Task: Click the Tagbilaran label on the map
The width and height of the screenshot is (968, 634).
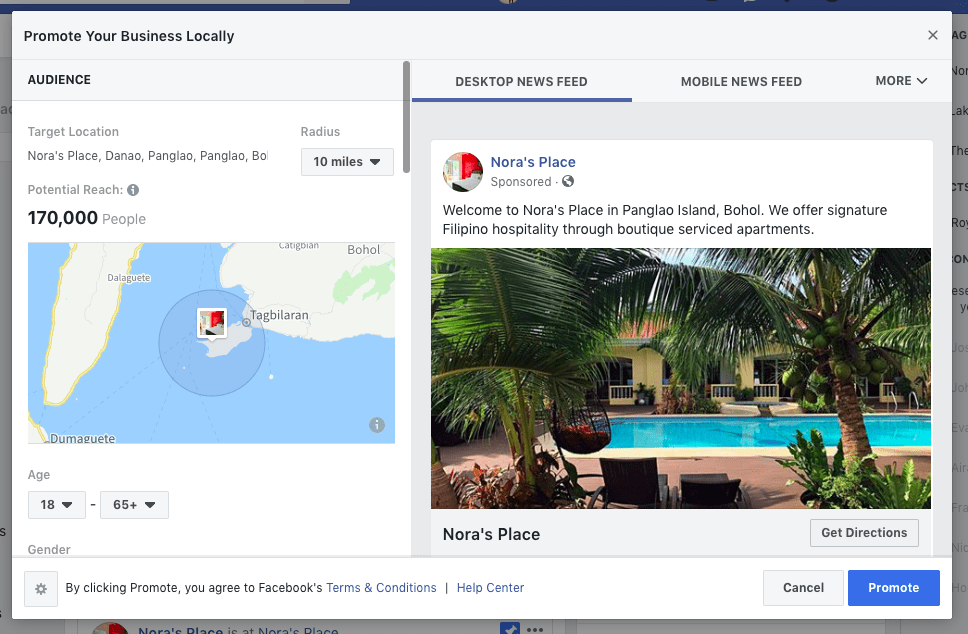Action: 279,315
